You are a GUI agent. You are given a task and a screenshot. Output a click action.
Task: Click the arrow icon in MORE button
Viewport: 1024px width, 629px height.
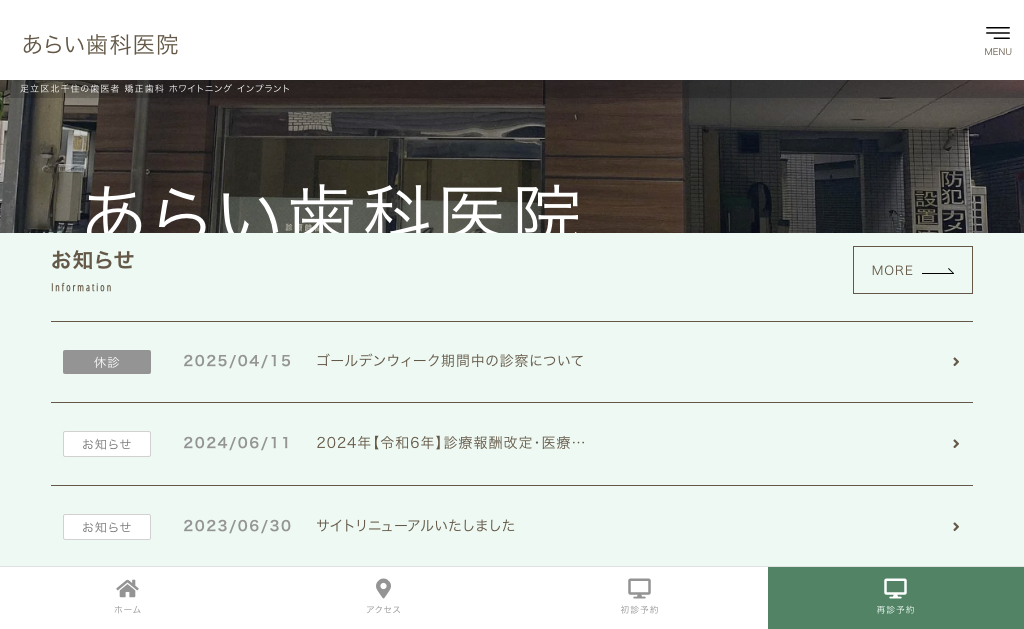click(x=937, y=271)
